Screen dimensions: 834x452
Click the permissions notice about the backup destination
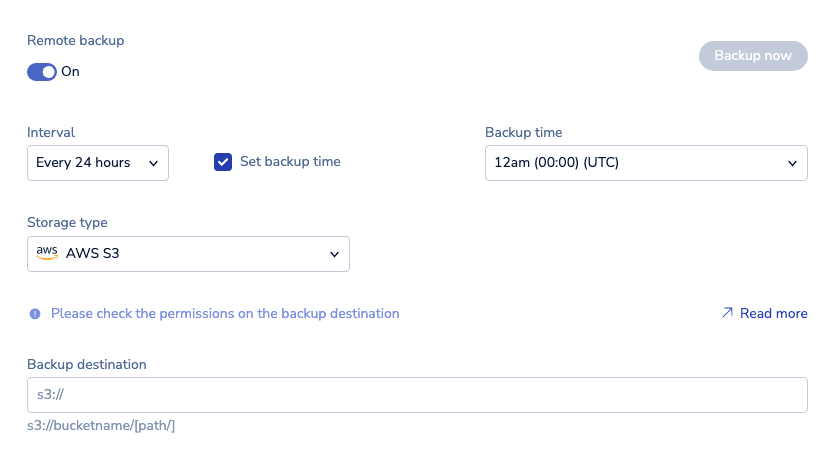pyautogui.click(x=225, y=314)
